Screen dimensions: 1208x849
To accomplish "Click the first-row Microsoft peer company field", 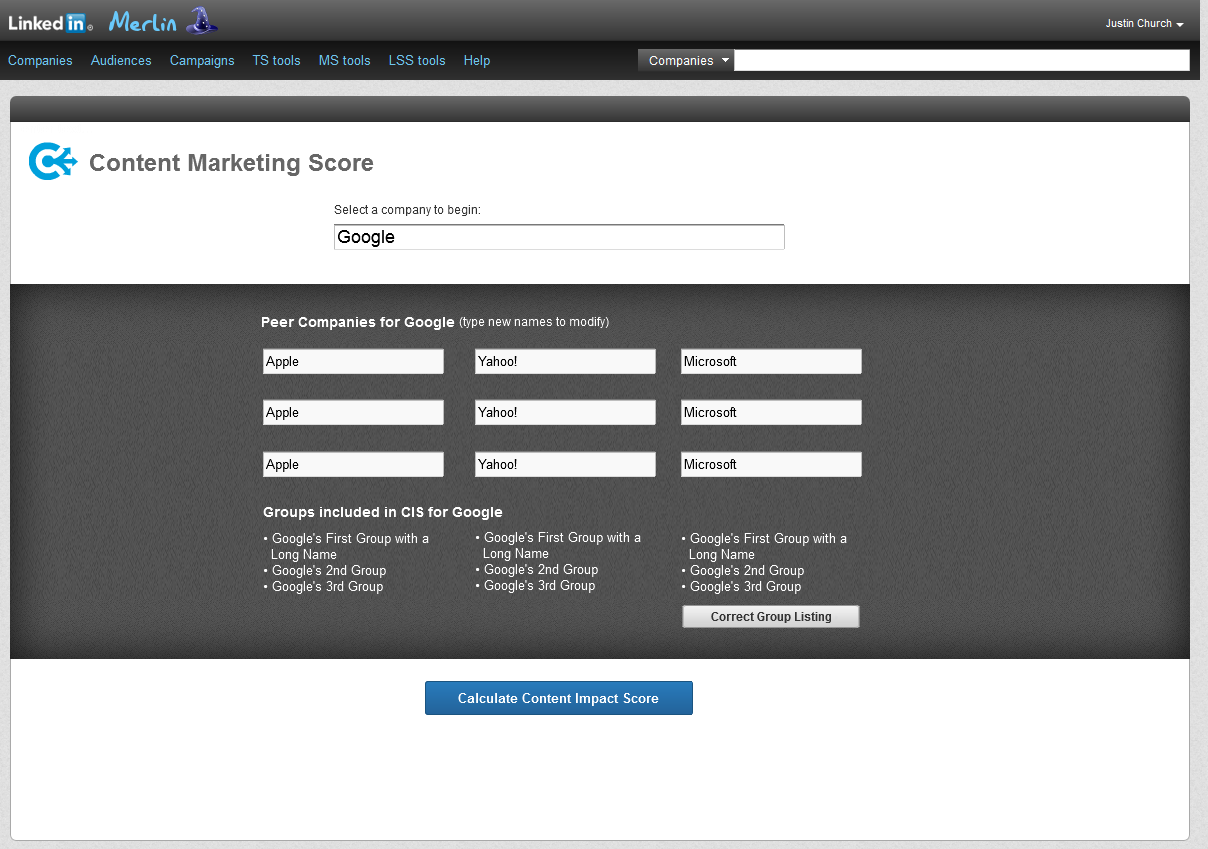I will tap(771, 362).
